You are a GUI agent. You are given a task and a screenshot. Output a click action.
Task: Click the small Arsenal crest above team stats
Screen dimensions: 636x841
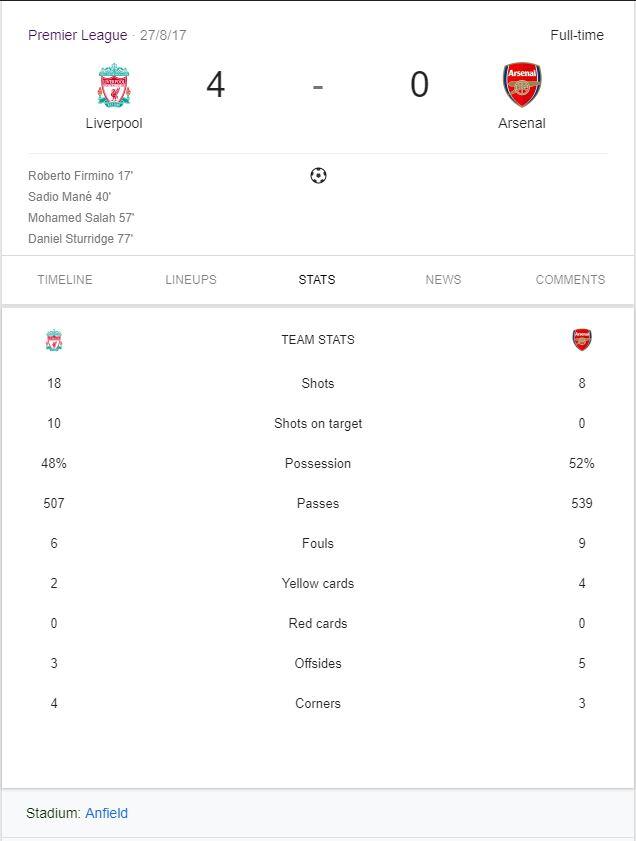582,340
